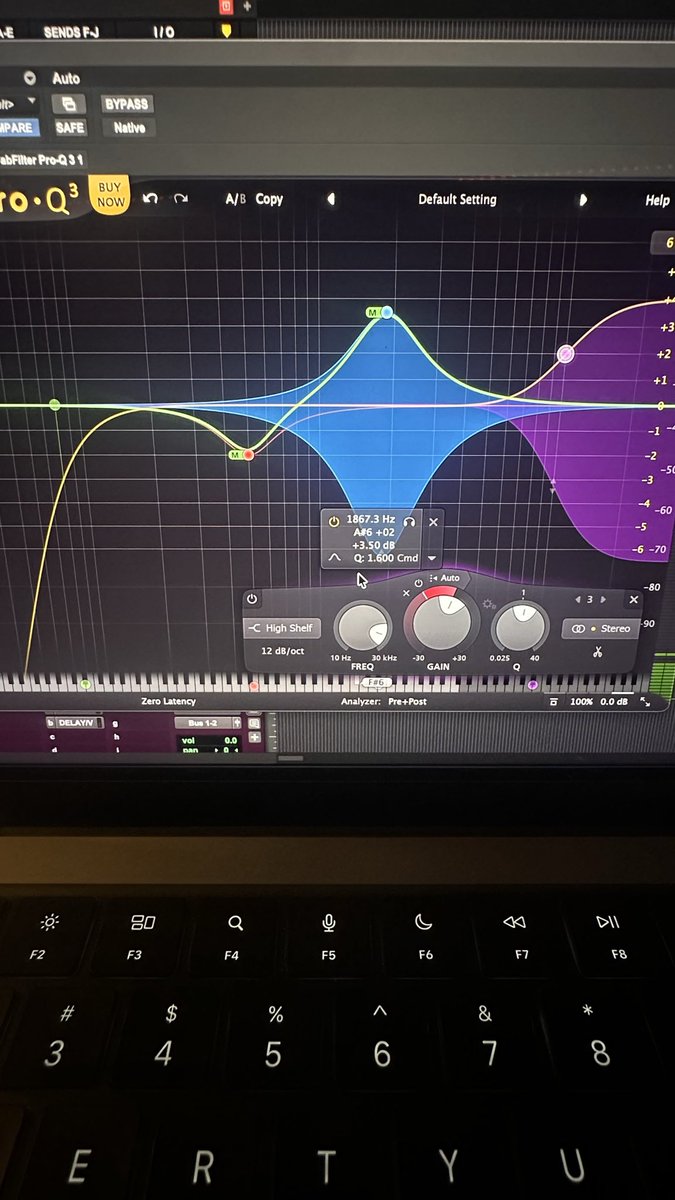
Task: Open the Pro Tools plugin settings circular menu
Action: (x=30, y=78)
